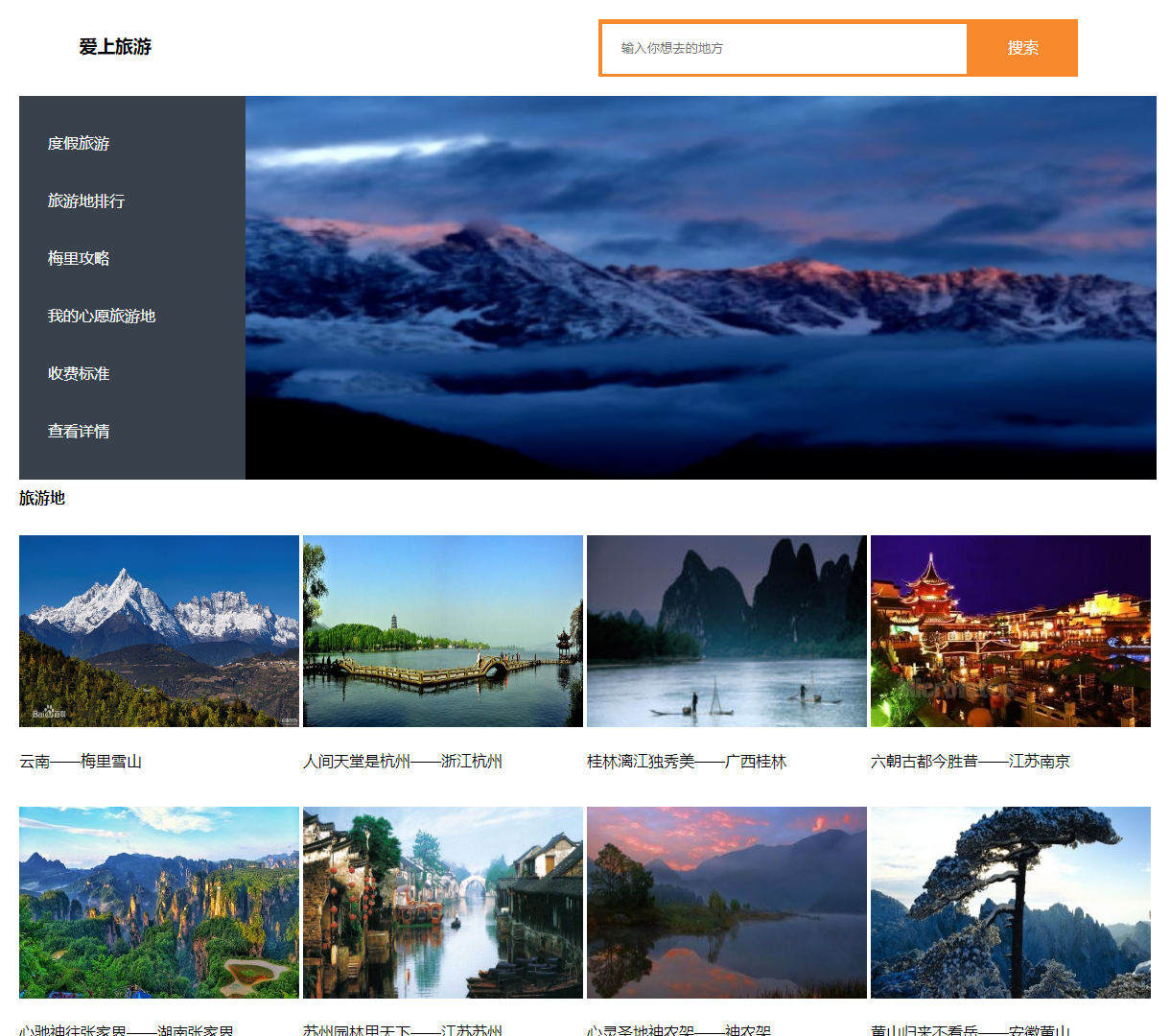This screenshot has width=1170, height=1036.
Task: Click the search input field
Action: pos(784,48)
